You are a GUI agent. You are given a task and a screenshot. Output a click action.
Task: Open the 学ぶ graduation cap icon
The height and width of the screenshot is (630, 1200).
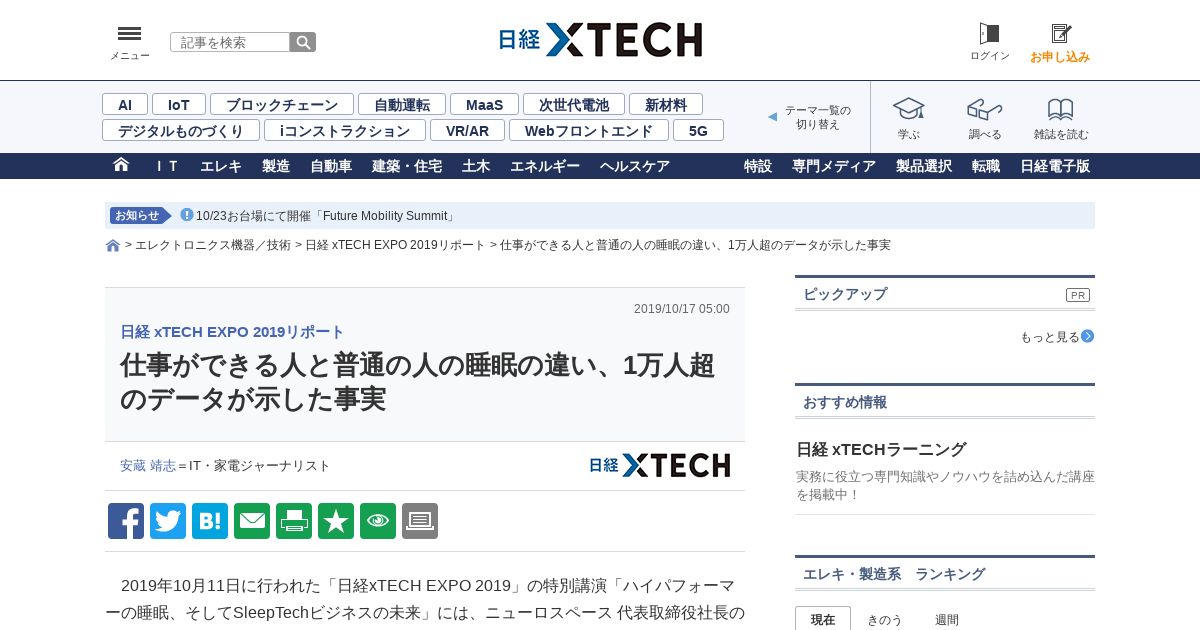coord(908,109)
